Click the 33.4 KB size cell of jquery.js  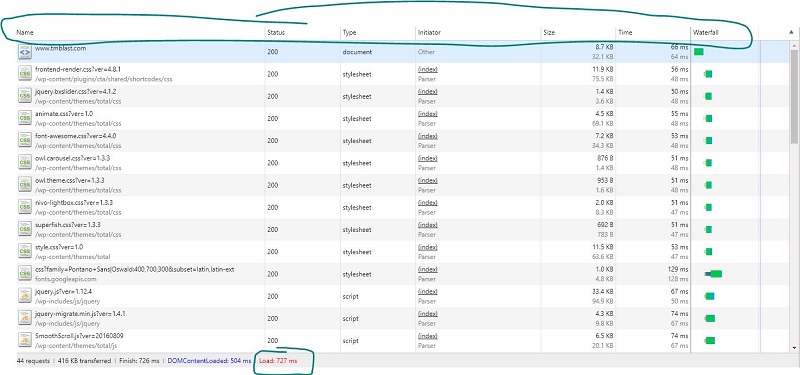click(x=604, y=291)
